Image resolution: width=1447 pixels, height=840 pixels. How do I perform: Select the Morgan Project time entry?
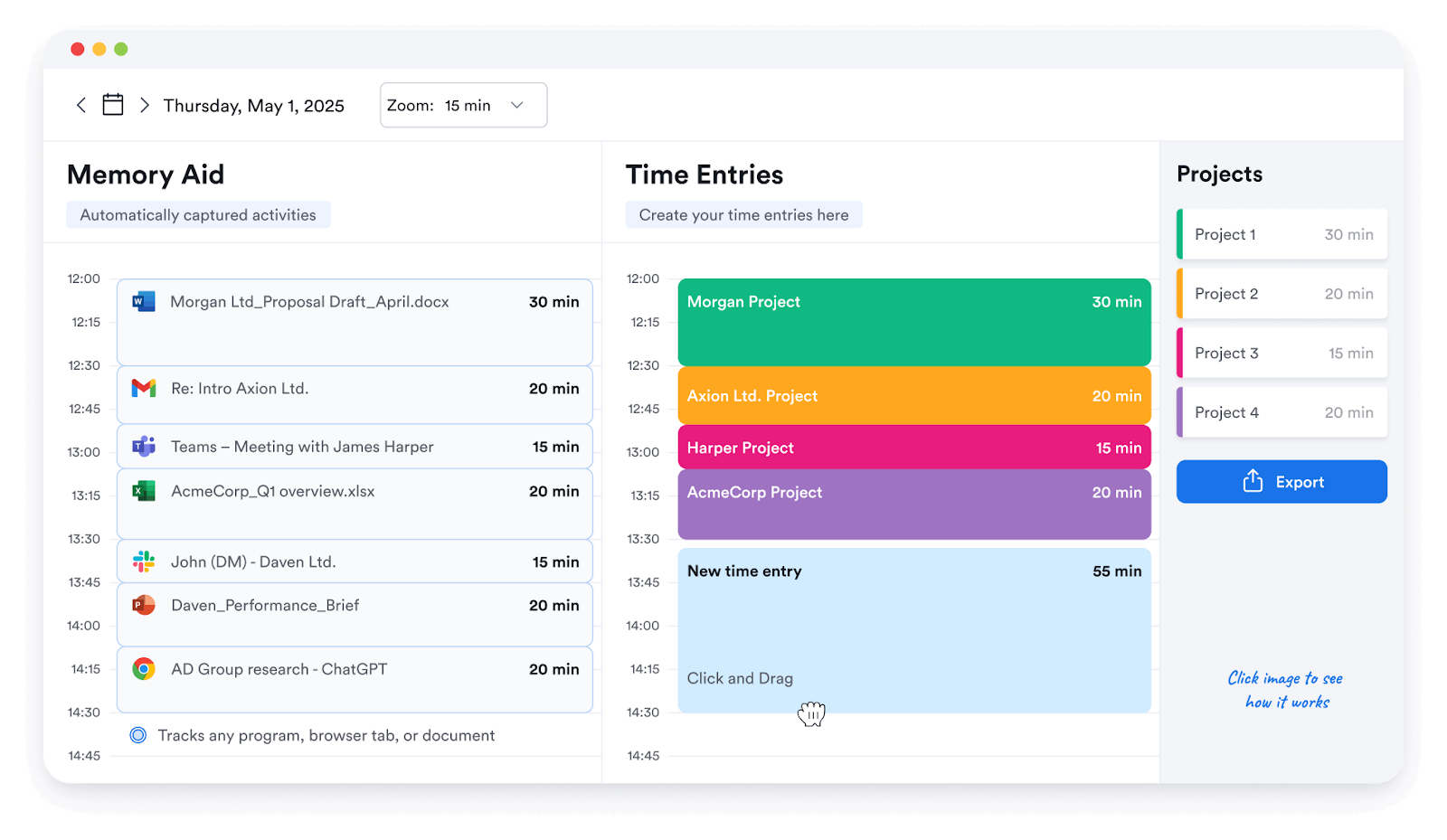tap(913, 322)
